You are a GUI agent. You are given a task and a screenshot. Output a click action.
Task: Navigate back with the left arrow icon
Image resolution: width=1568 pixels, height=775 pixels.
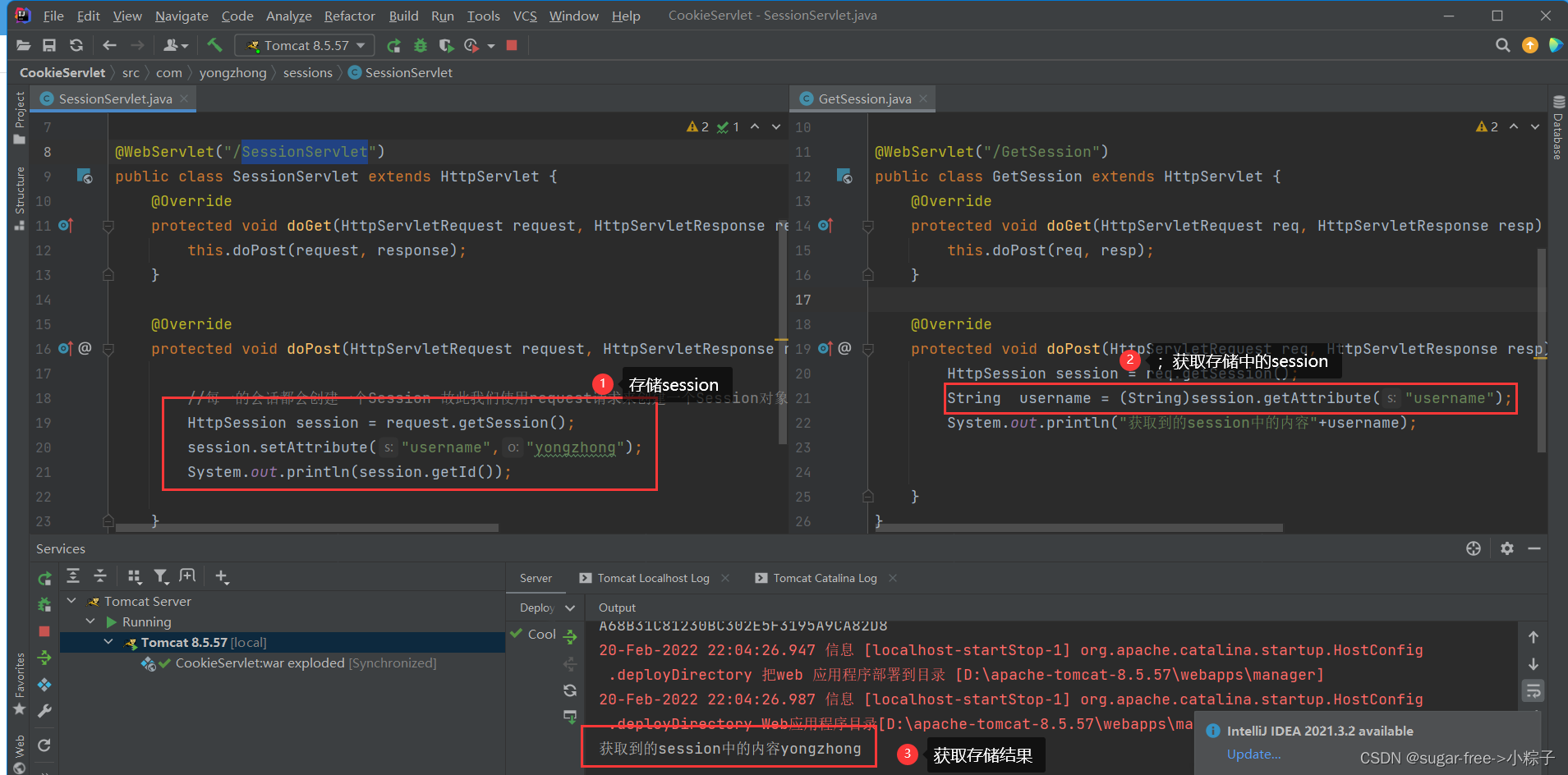109,45
